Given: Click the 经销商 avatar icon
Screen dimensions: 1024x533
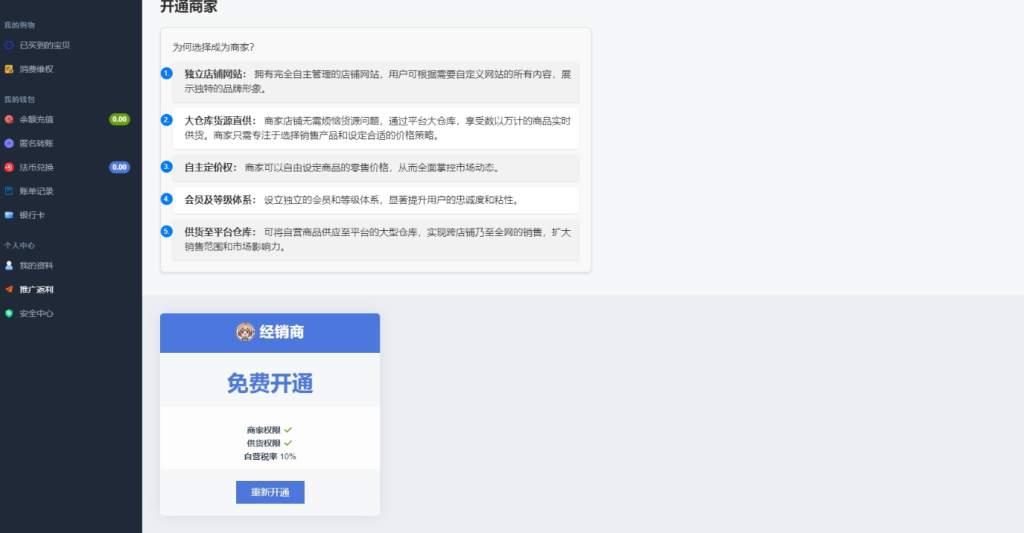Looking at the screenshot, I should (x=245, y=332).
